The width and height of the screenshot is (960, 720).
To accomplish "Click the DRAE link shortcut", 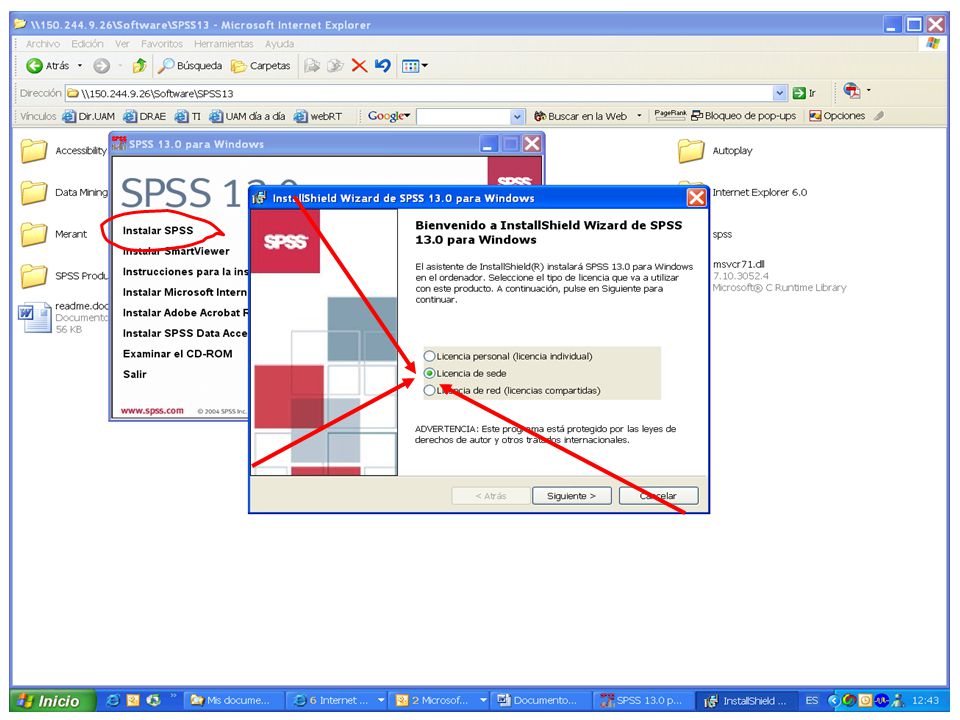I will point(144,116).
